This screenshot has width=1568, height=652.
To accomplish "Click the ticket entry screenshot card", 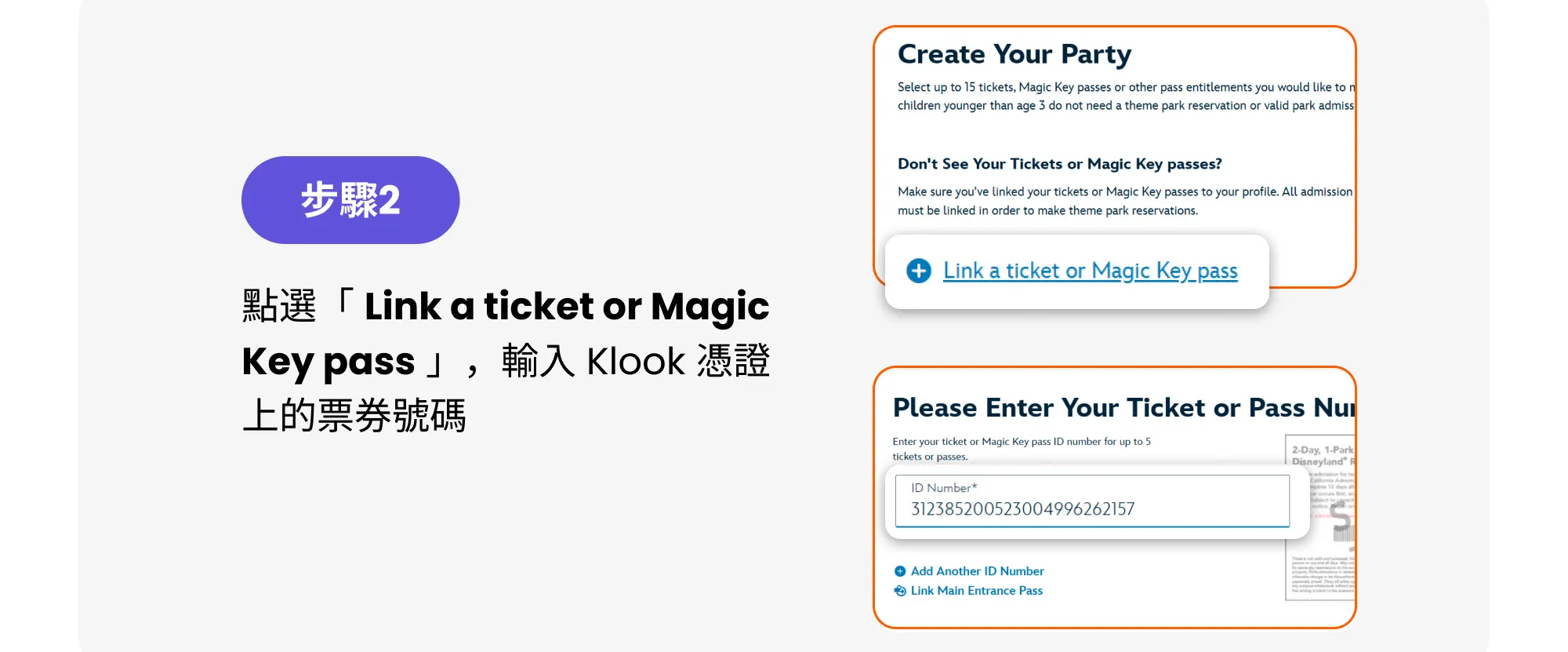I will [1115, 497].
